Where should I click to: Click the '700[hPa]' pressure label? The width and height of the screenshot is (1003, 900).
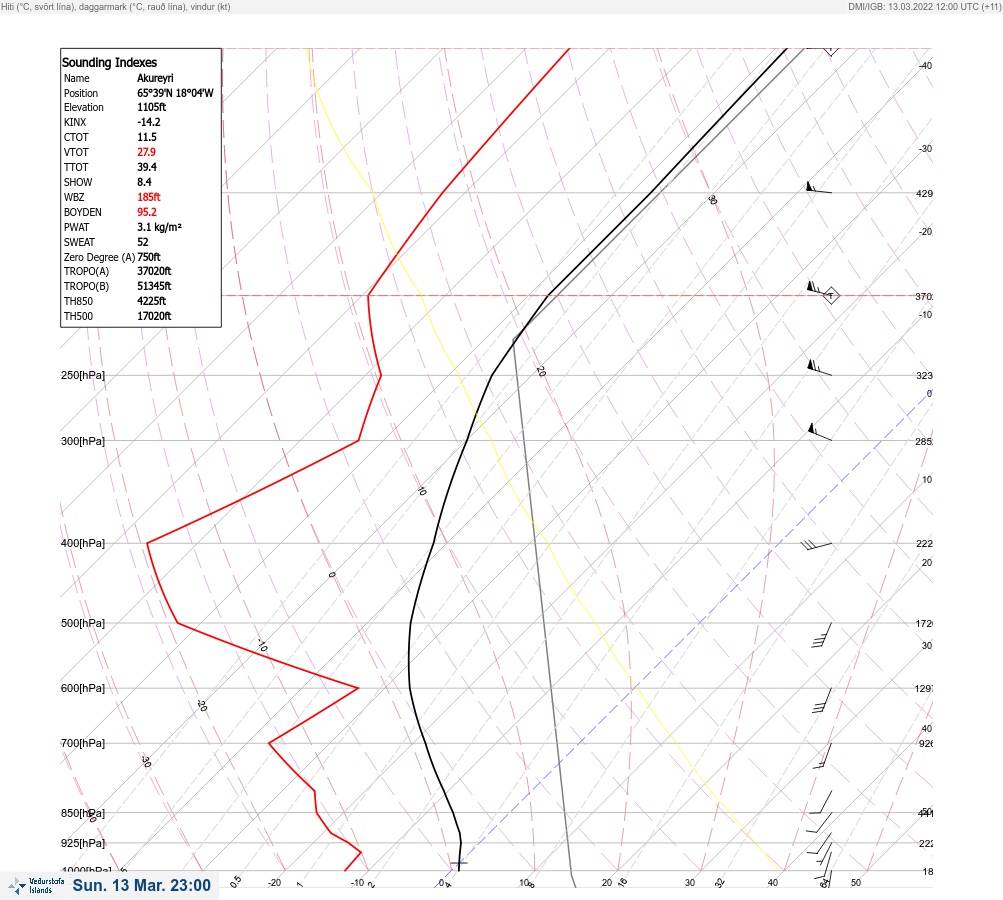click(83, 743)
